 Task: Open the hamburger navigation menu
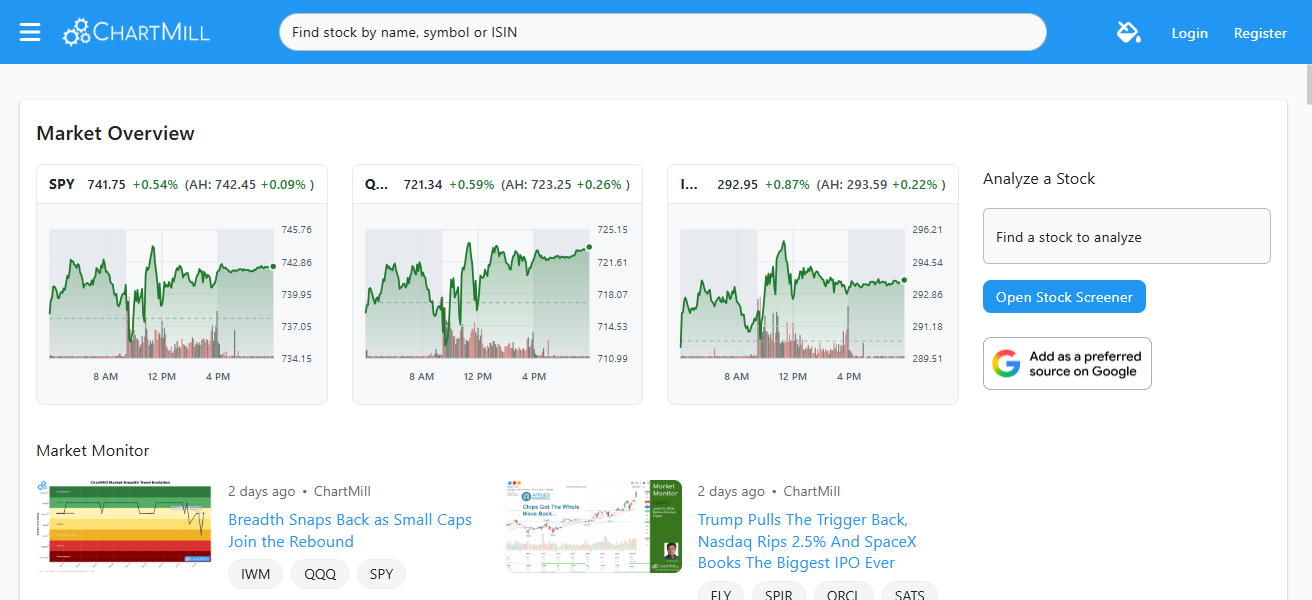pos(30,32)
